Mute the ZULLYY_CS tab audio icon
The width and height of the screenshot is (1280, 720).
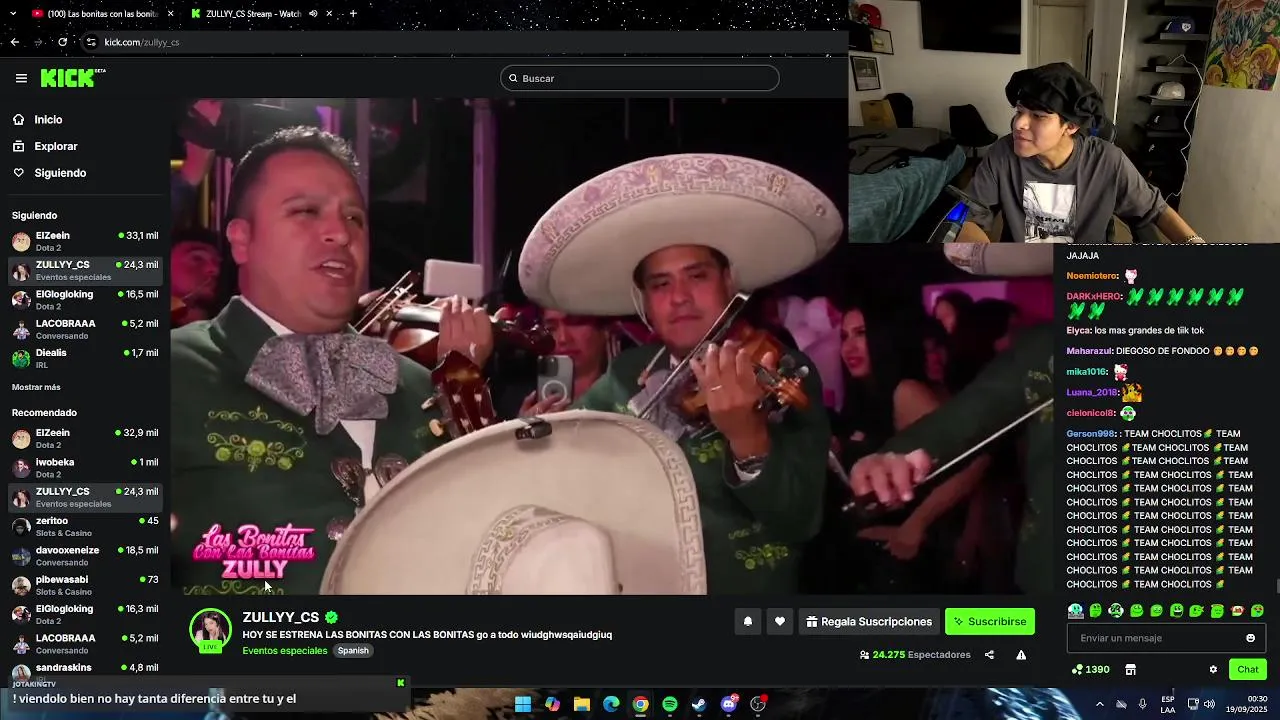tap(313, 14)
